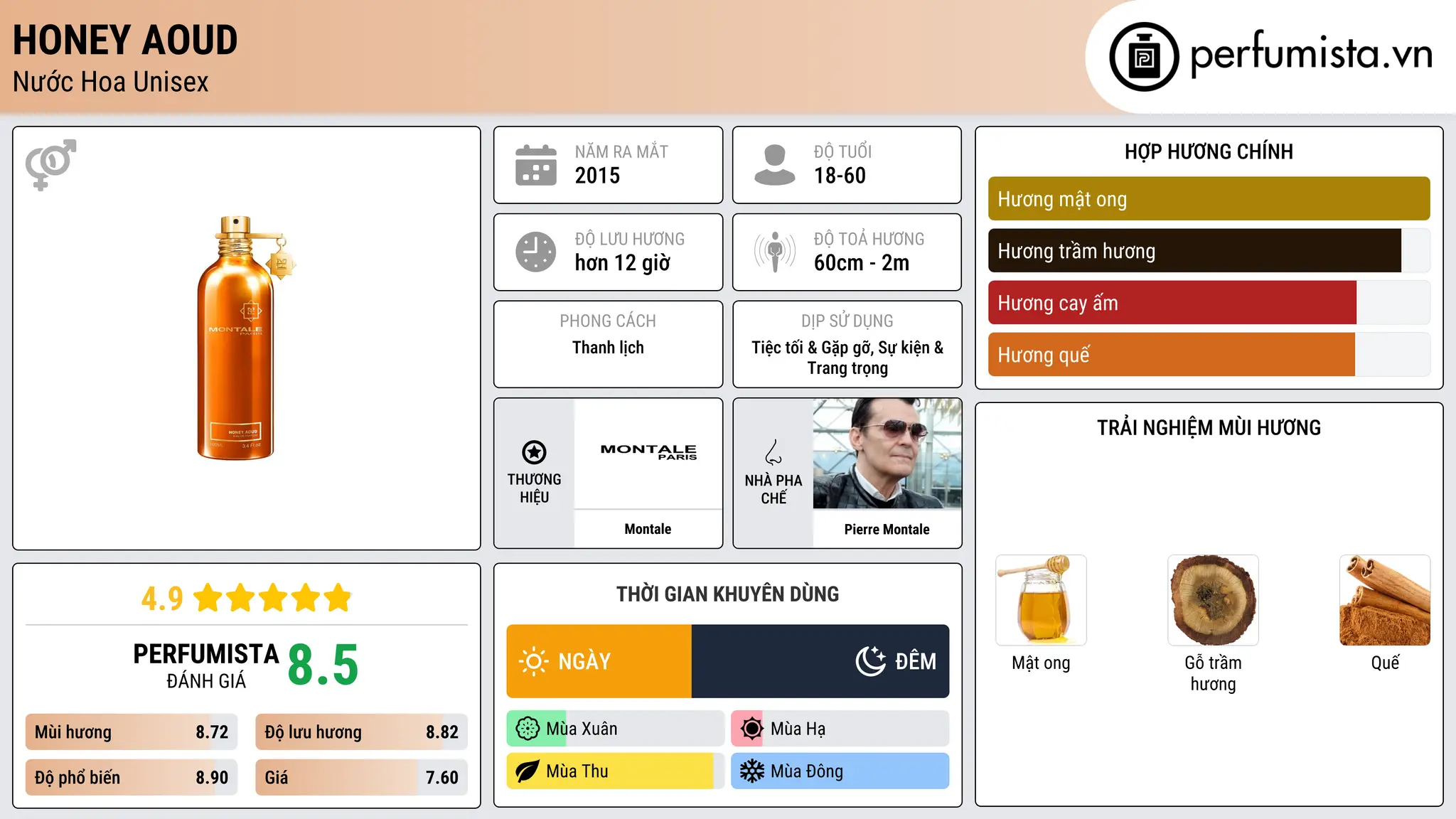Click the Thương hiệu label
The height and width of the screenshot is (819, 1456).
point(534,488)
